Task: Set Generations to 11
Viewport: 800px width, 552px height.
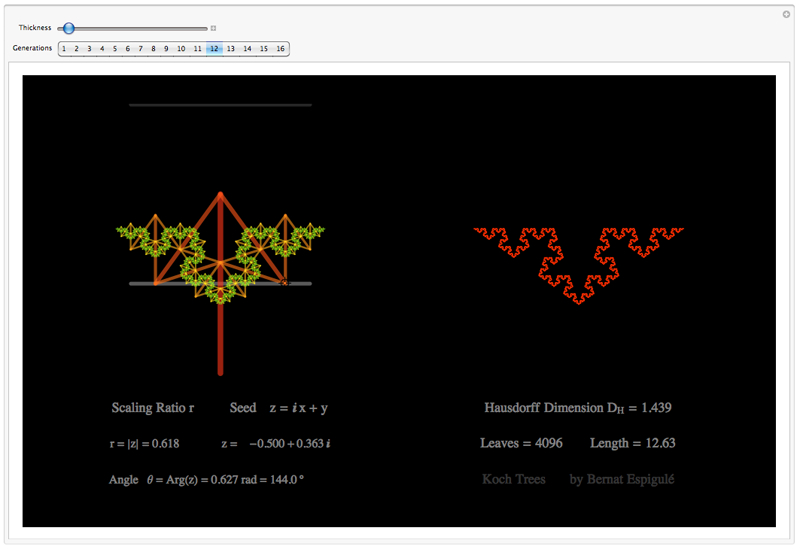Action: click(197, 48)
